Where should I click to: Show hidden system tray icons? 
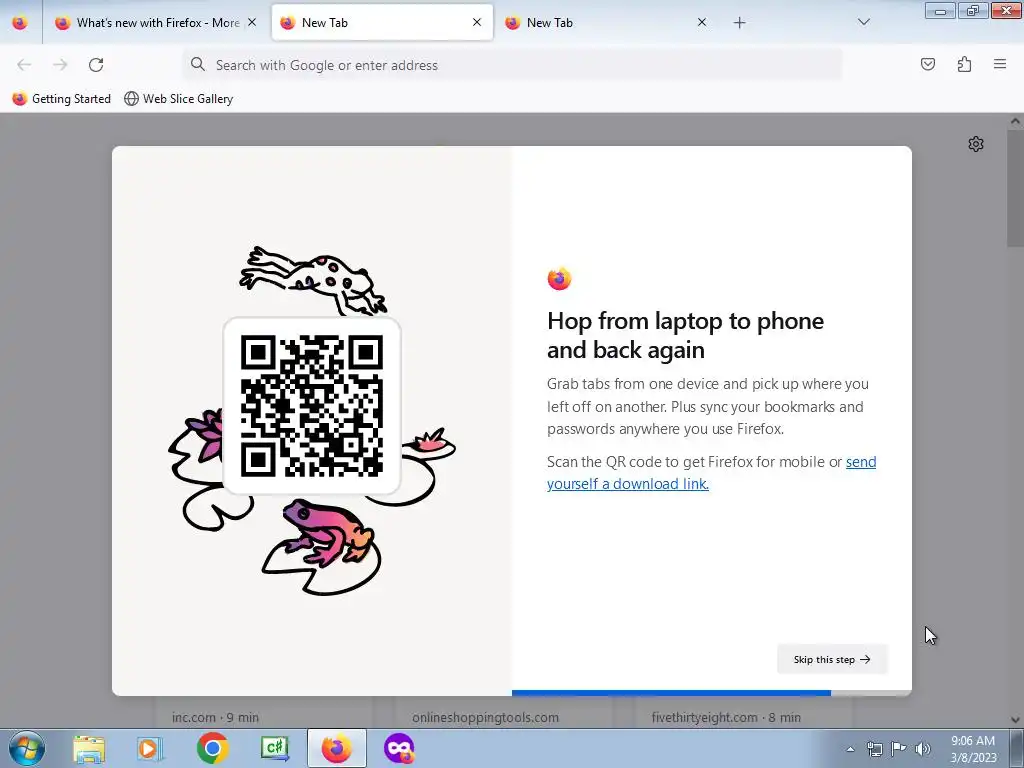click(x=850, y=749)
